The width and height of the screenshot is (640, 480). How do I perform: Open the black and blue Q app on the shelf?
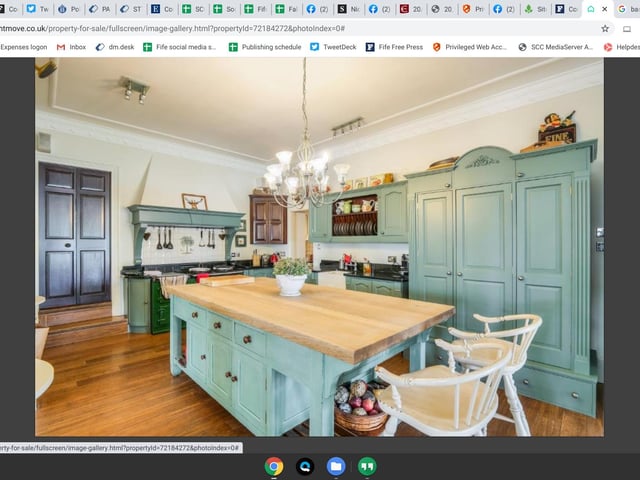[x=305, y=466]
